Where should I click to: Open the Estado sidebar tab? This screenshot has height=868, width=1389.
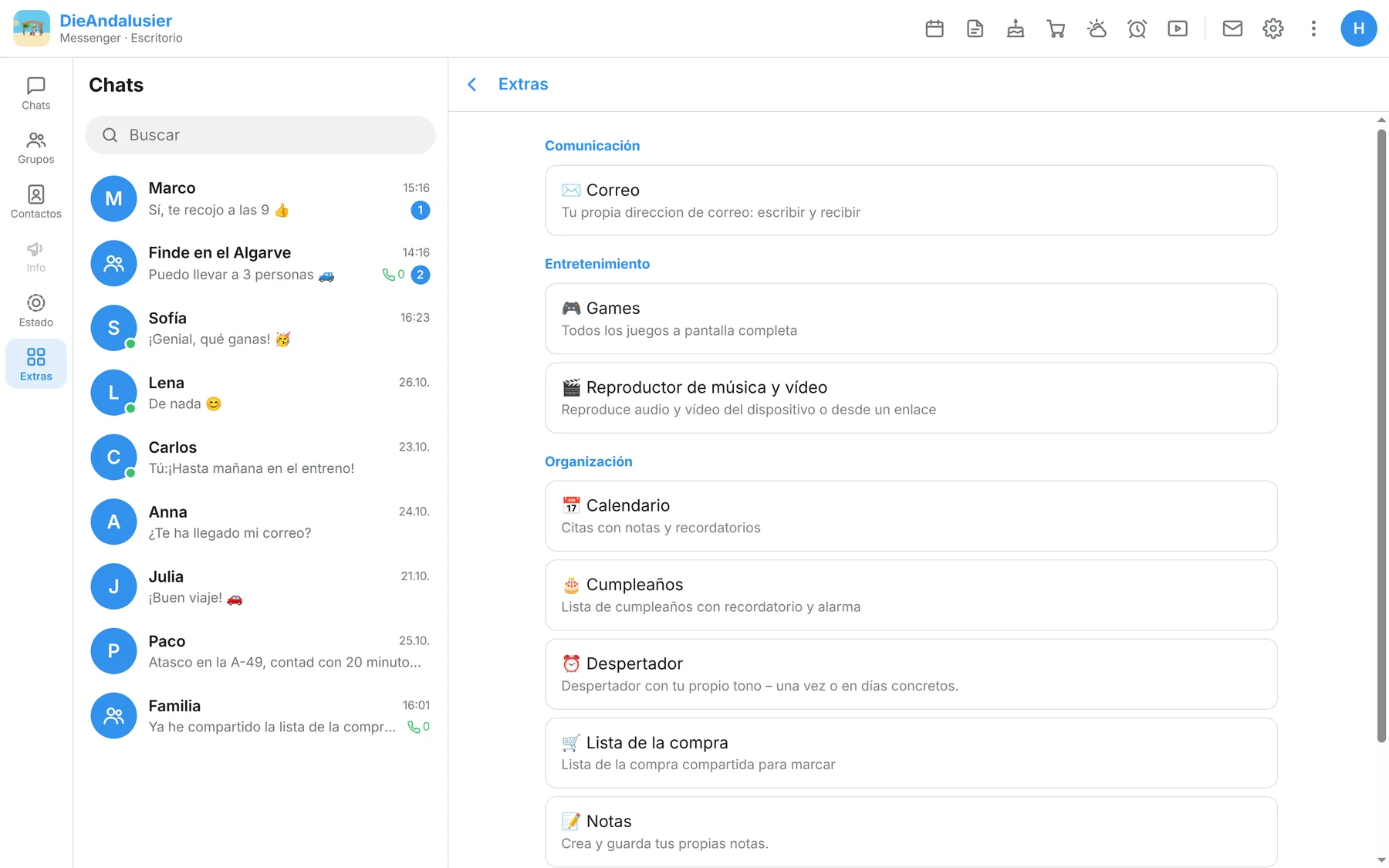point(36,310)
